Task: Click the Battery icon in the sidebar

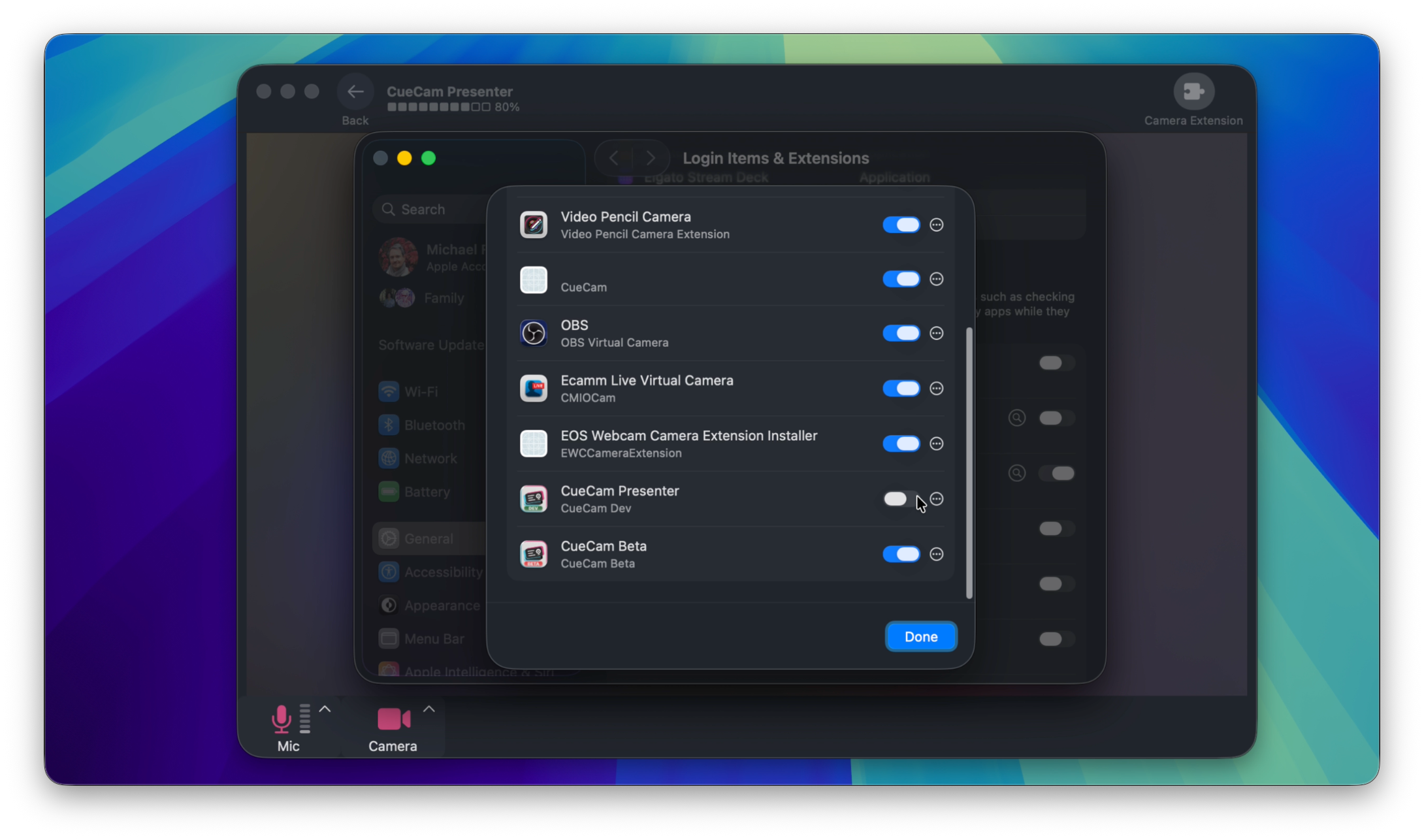Action: pyautogui.click(x=389, y=491)
